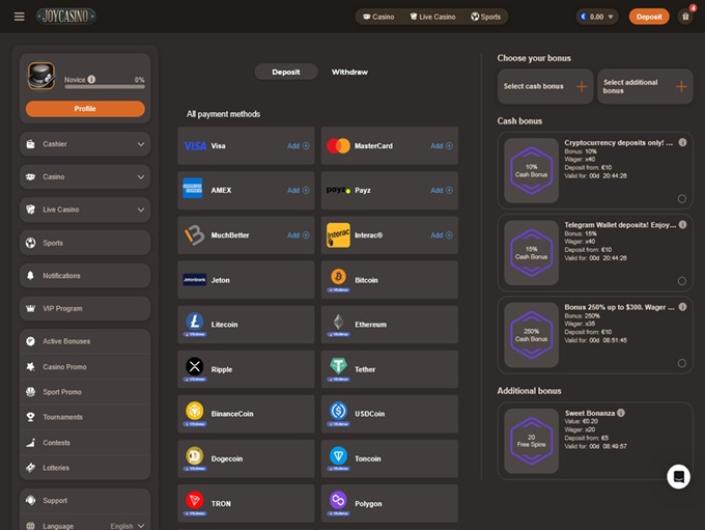Click the gift box icon in header
This screenshot has height=530, width=705.
pos(685,17)
